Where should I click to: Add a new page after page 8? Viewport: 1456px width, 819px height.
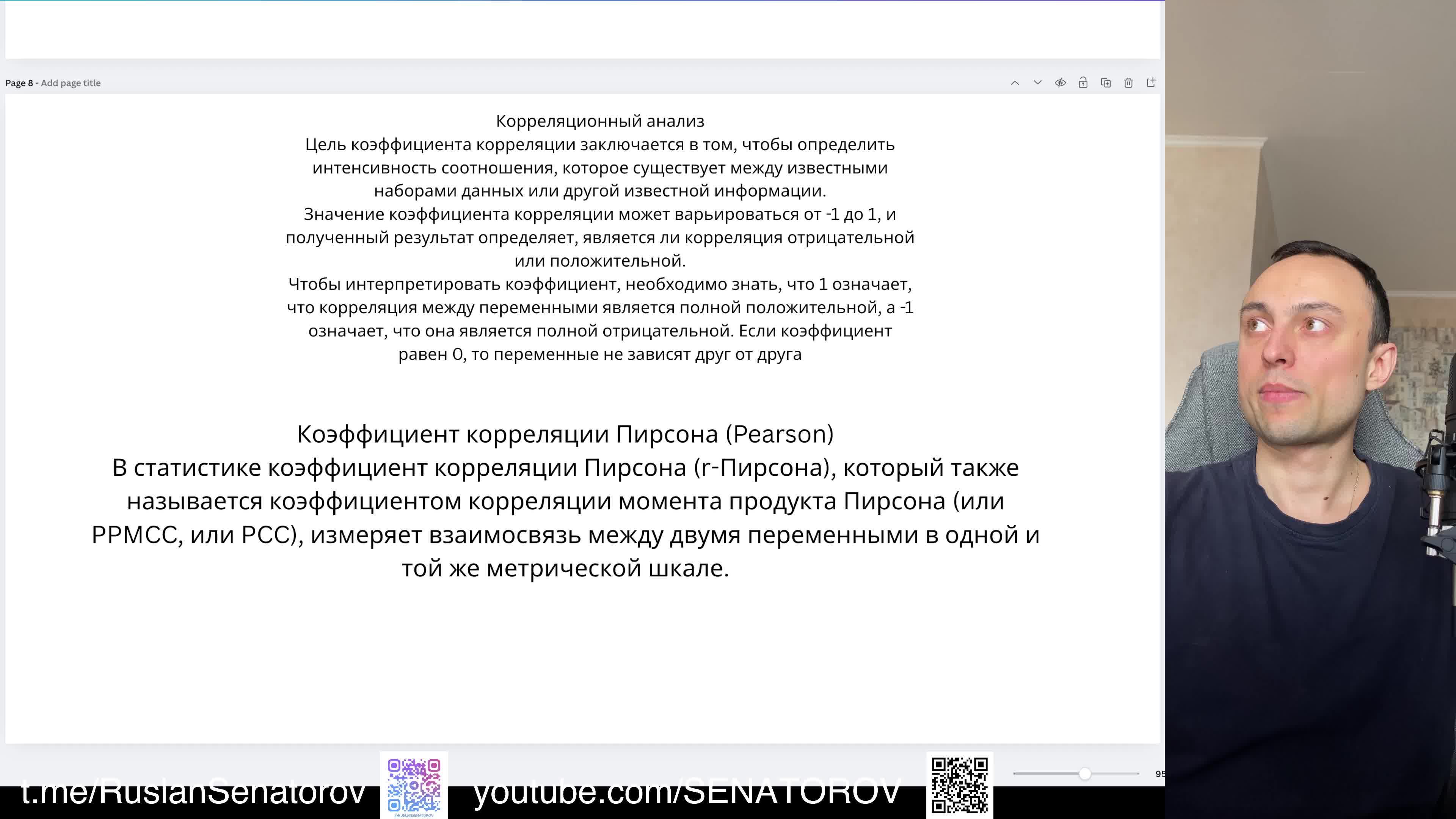(x=1151, y=83)
